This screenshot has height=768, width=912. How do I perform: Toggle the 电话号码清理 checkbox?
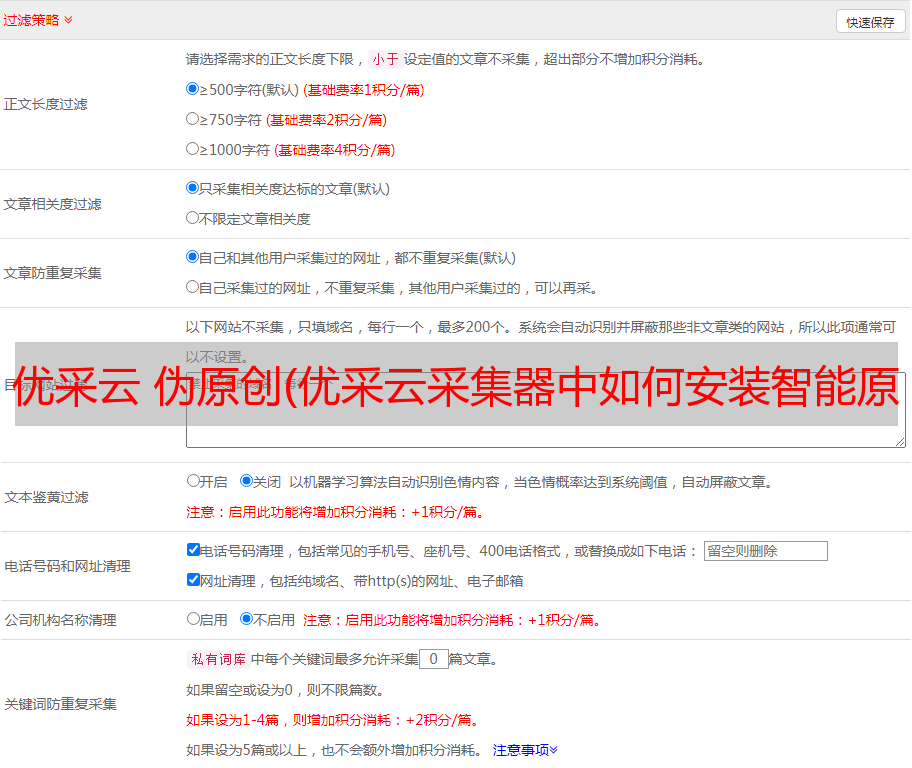[193, 550]
